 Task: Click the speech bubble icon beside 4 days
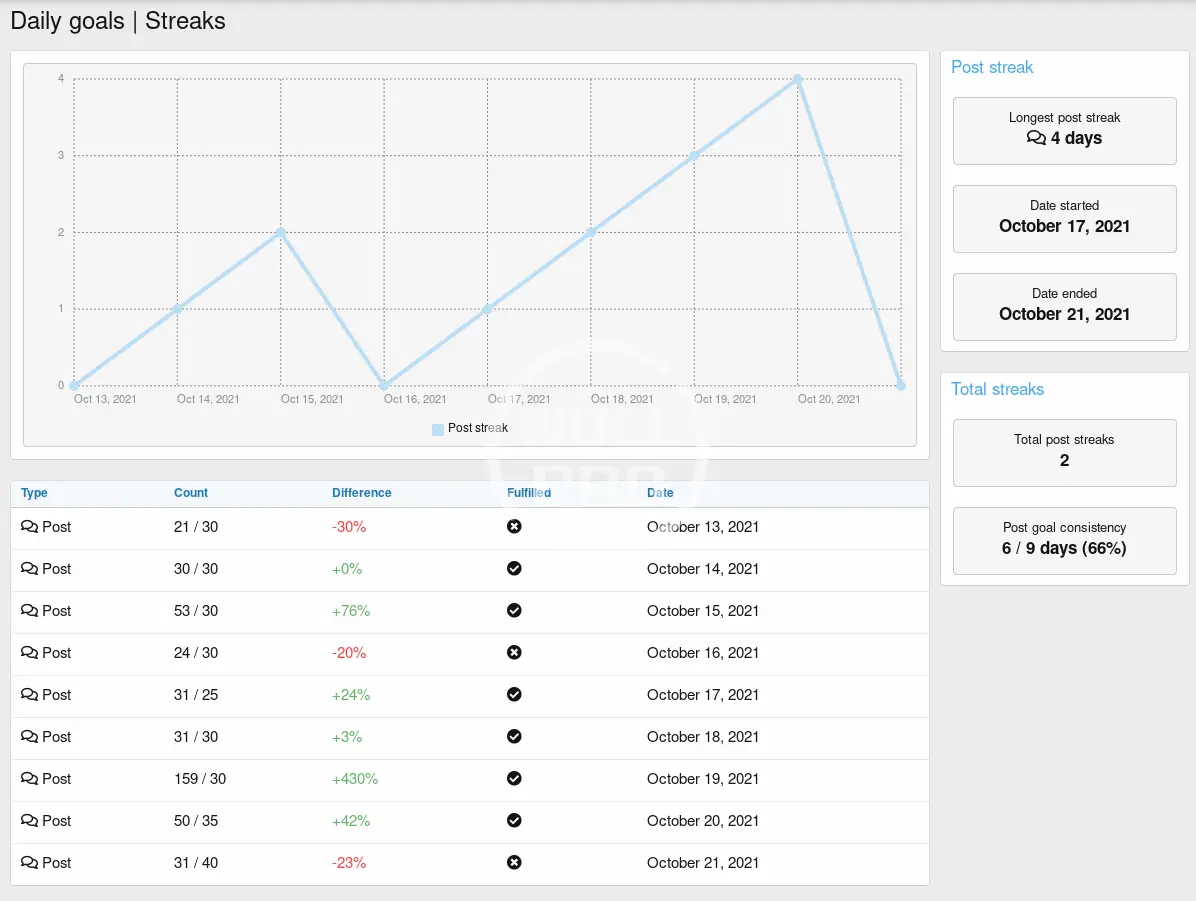pyautogui.click(x=1036, y=139)
